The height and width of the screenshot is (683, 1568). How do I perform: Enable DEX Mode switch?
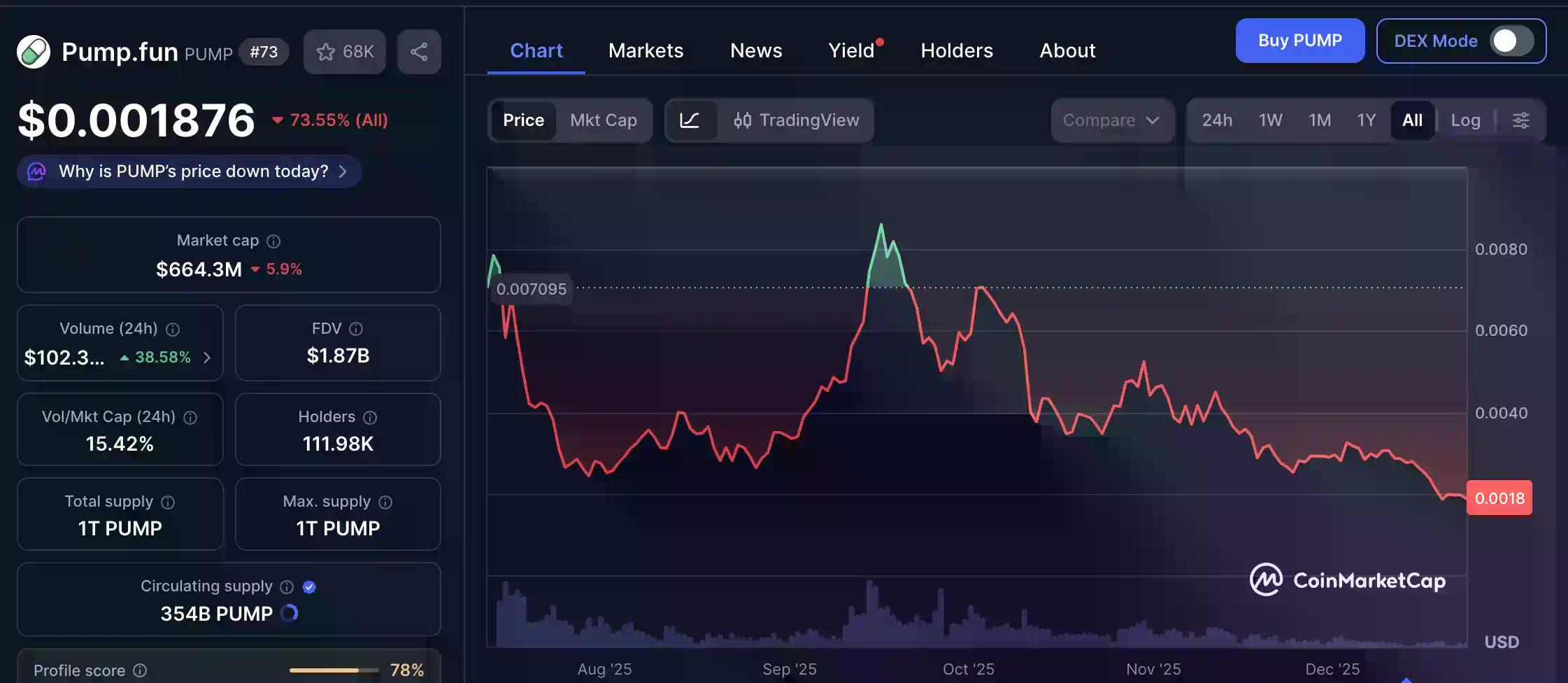pos(1511,41)
